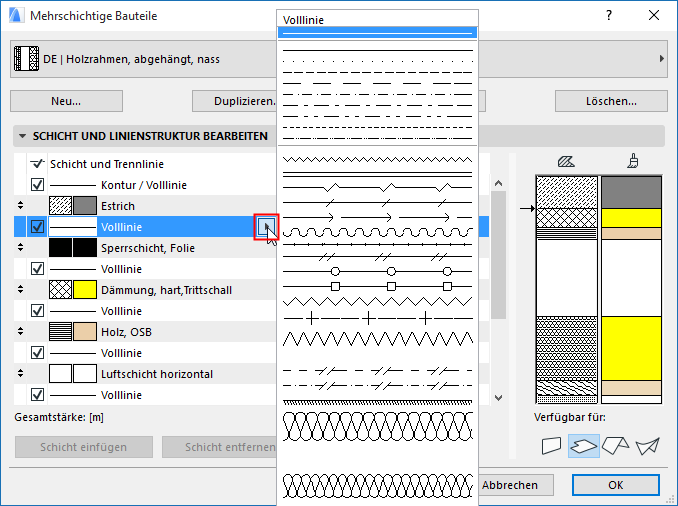Screen dimensions: 678x506
Task: Confirm with the OK button
Action: pyautogui.click(x=616, y=485)
